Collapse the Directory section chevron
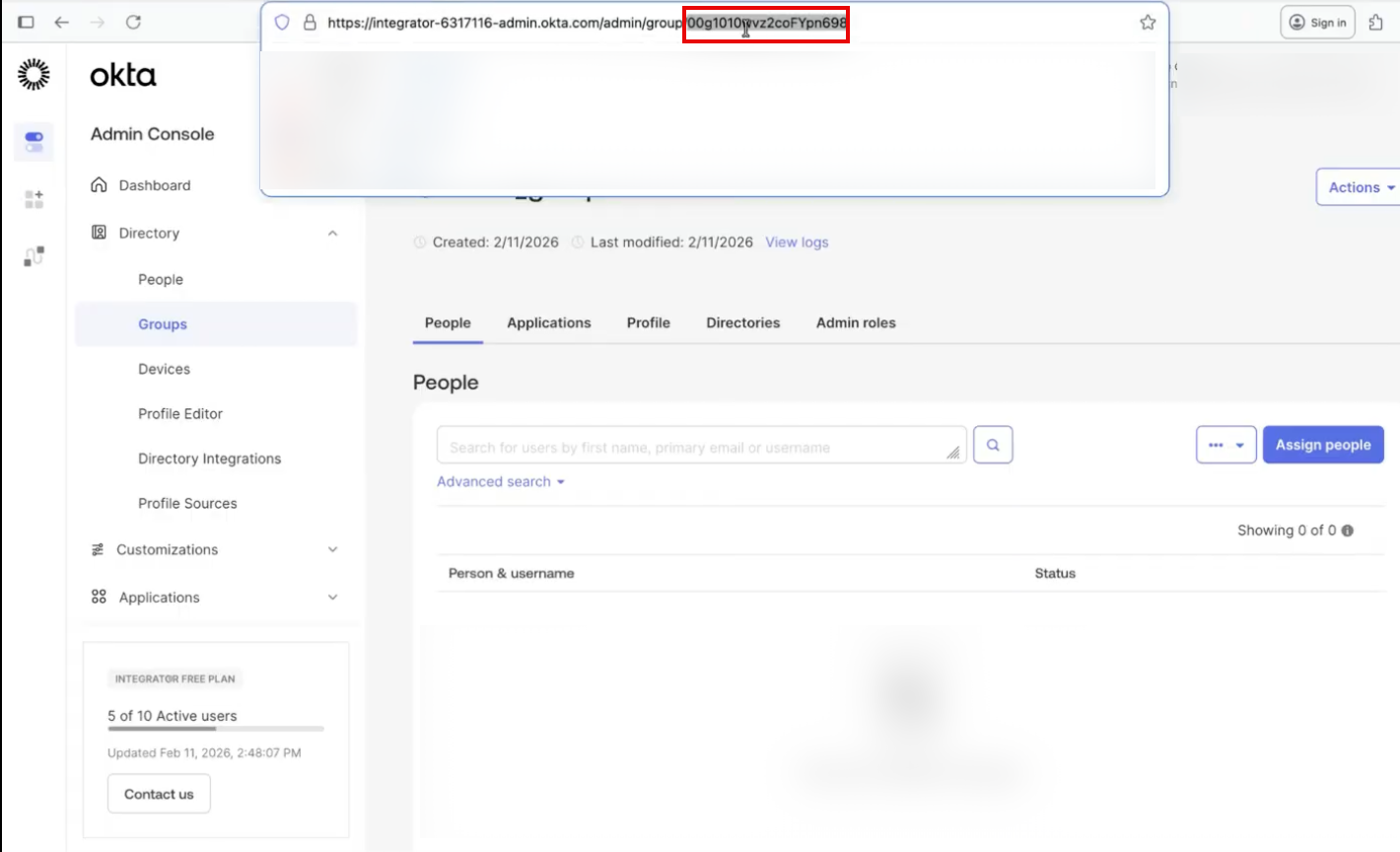 tap(332, 234)
